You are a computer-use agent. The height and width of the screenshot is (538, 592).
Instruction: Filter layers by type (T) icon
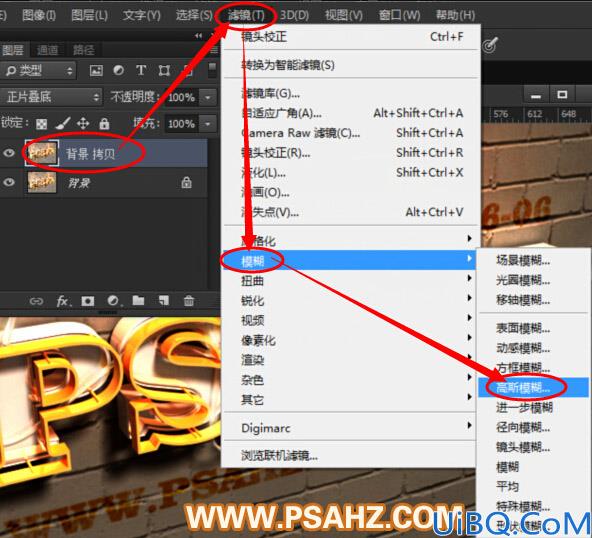click(x=141, y=70)
